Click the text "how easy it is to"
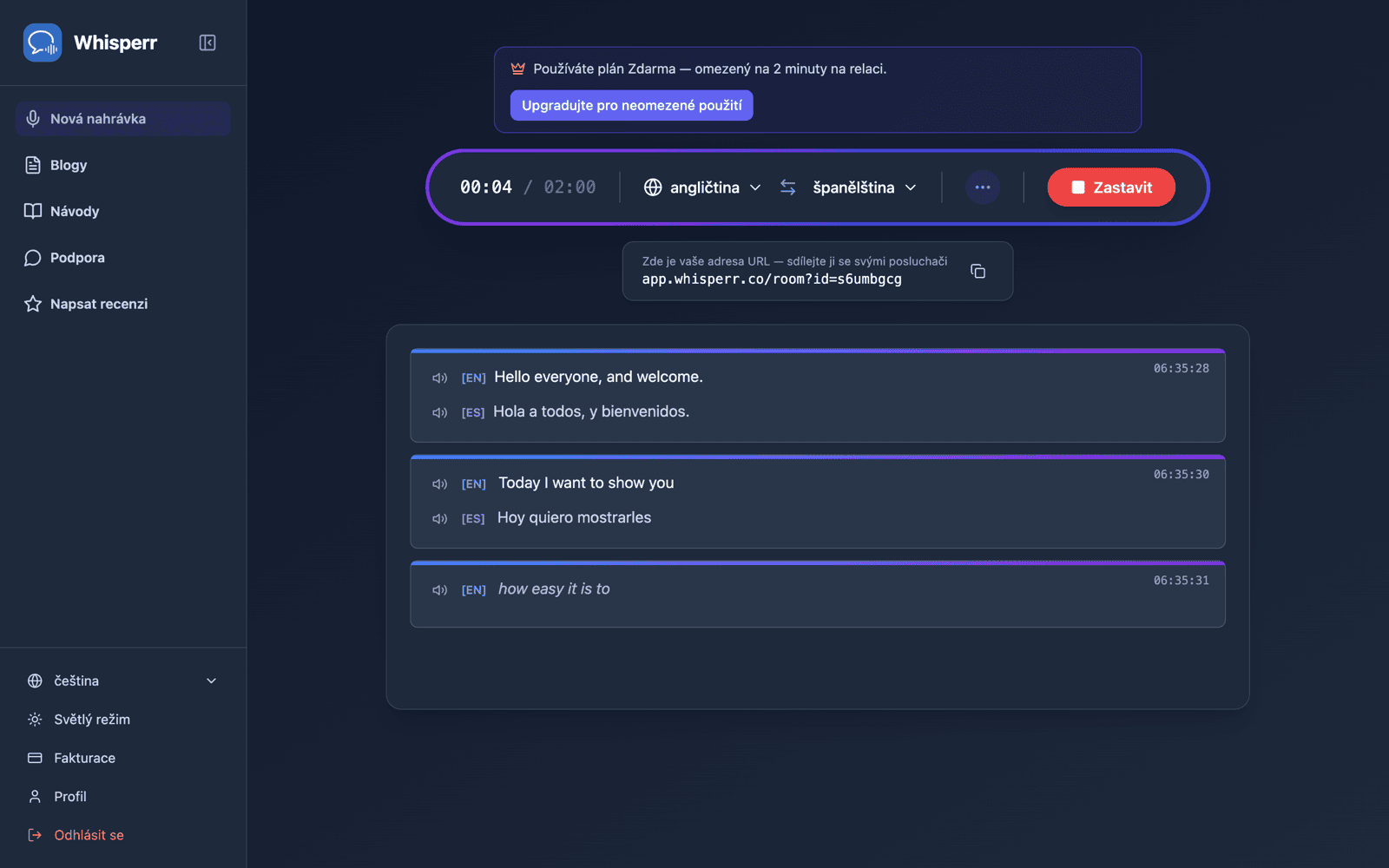1389x868 pixels. (554, 589)
